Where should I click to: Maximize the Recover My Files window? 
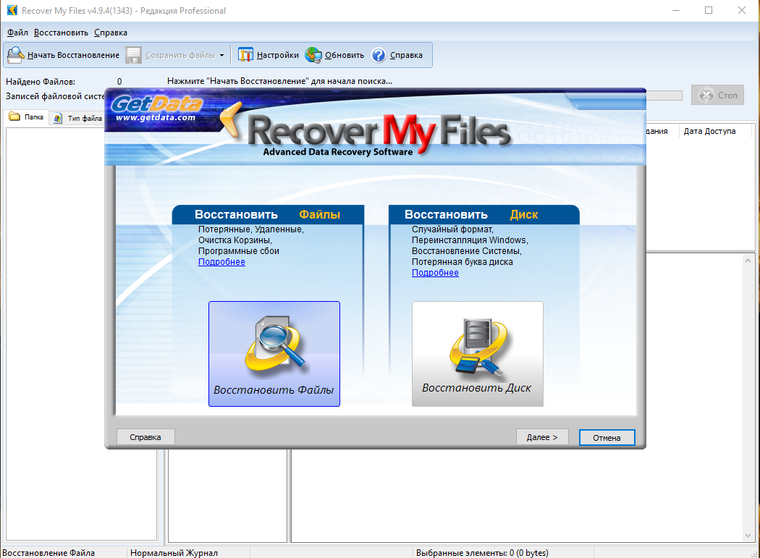(x=709, y=10)
